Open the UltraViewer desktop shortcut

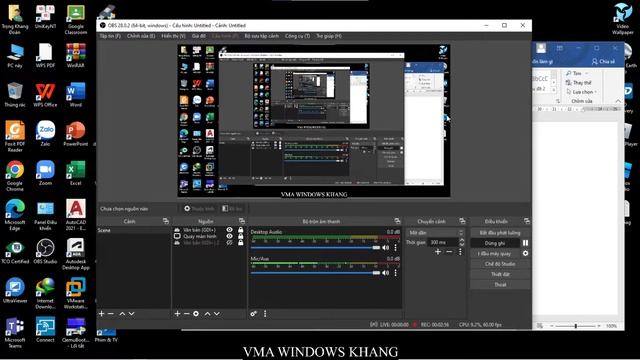tap(15, 290)
